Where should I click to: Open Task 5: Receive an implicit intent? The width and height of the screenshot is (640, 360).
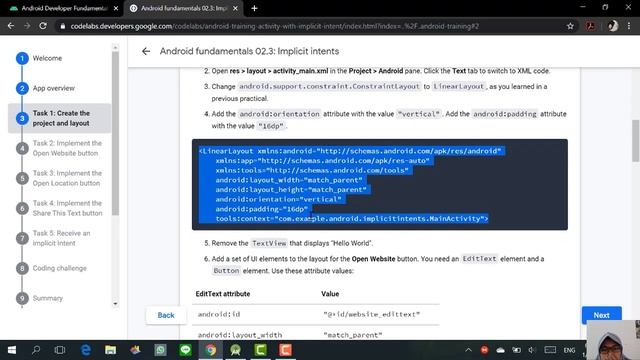(x=61, y=238)
